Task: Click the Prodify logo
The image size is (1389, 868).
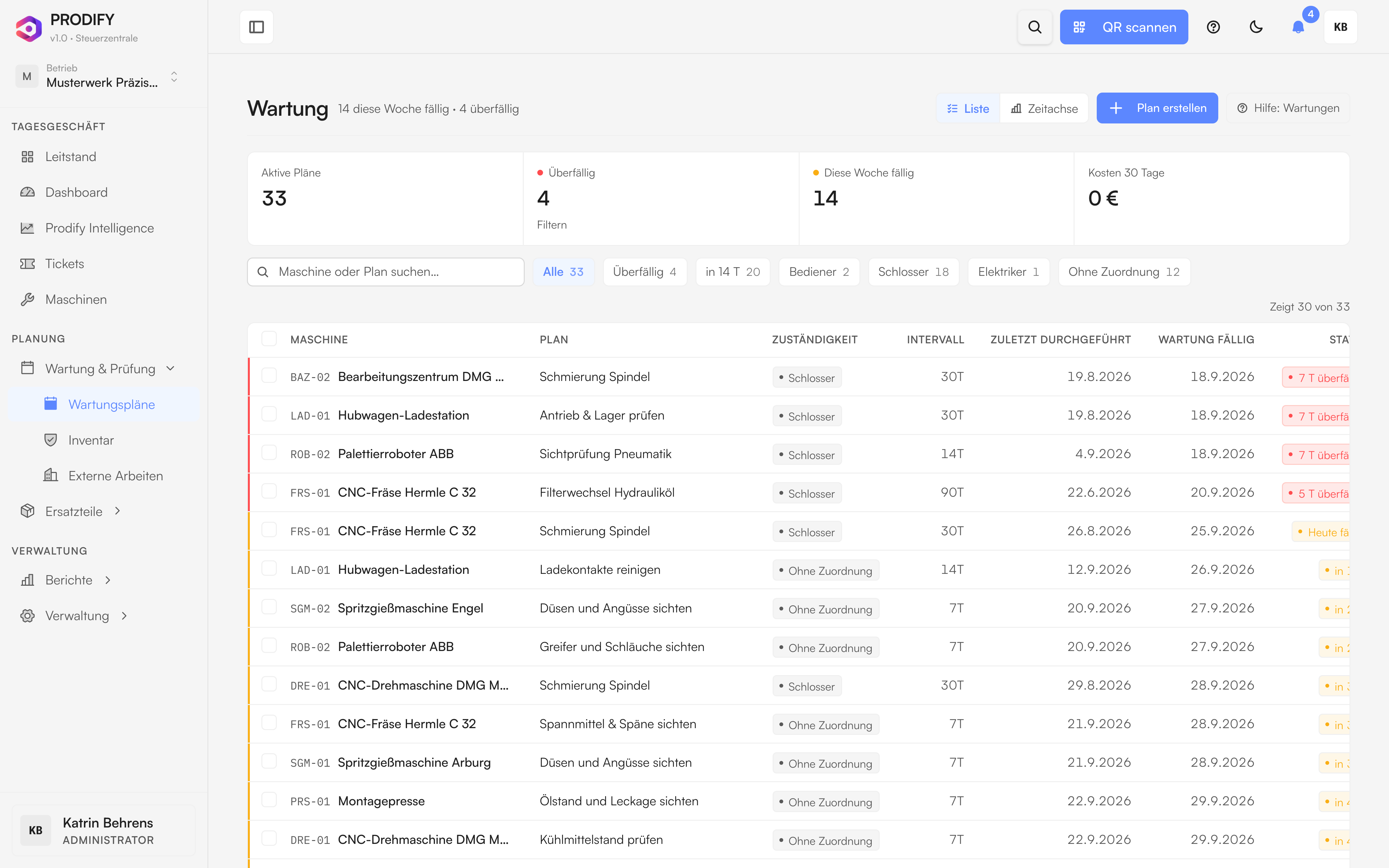Action: 29,28
